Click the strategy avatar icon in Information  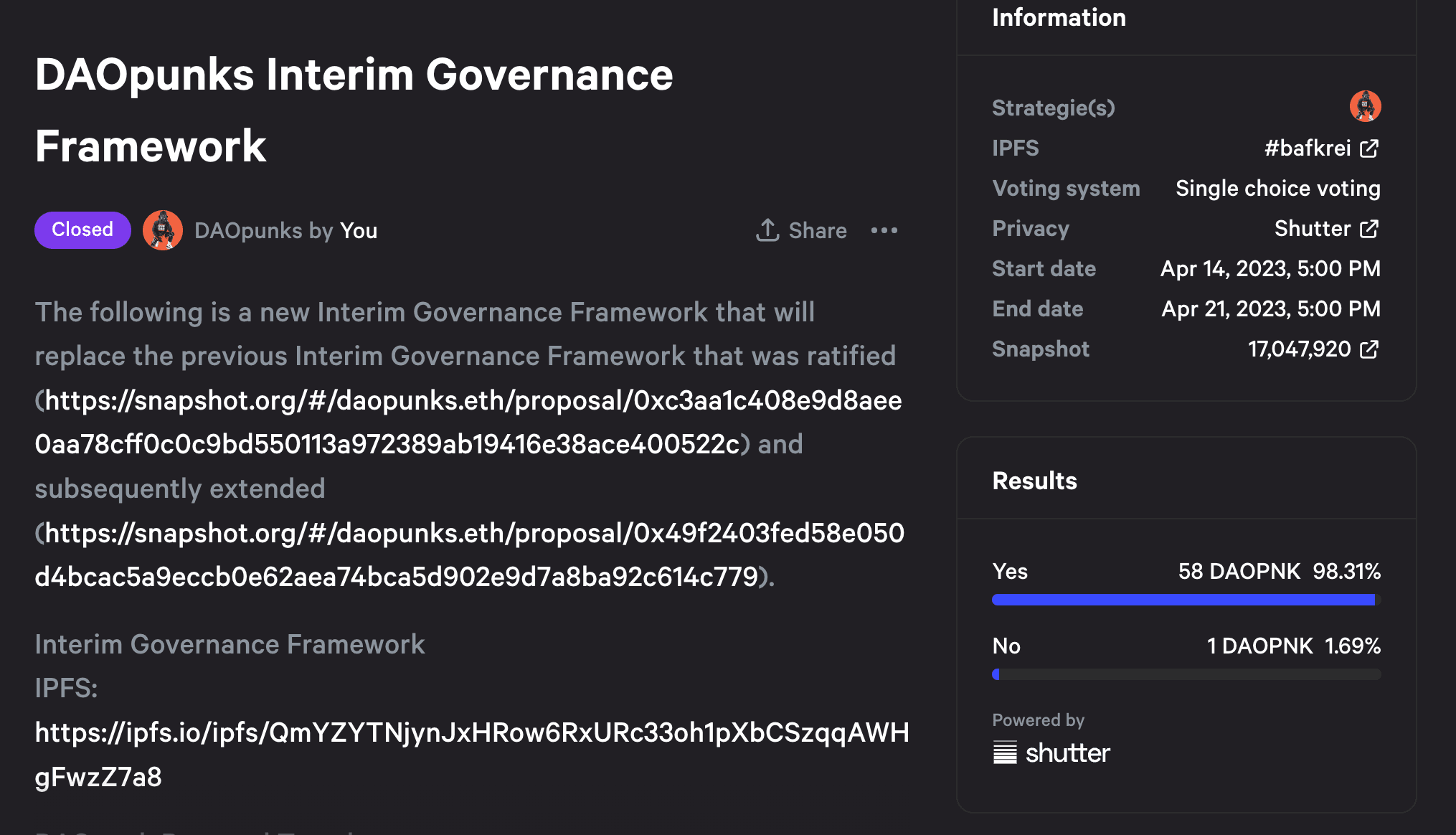1365,107
